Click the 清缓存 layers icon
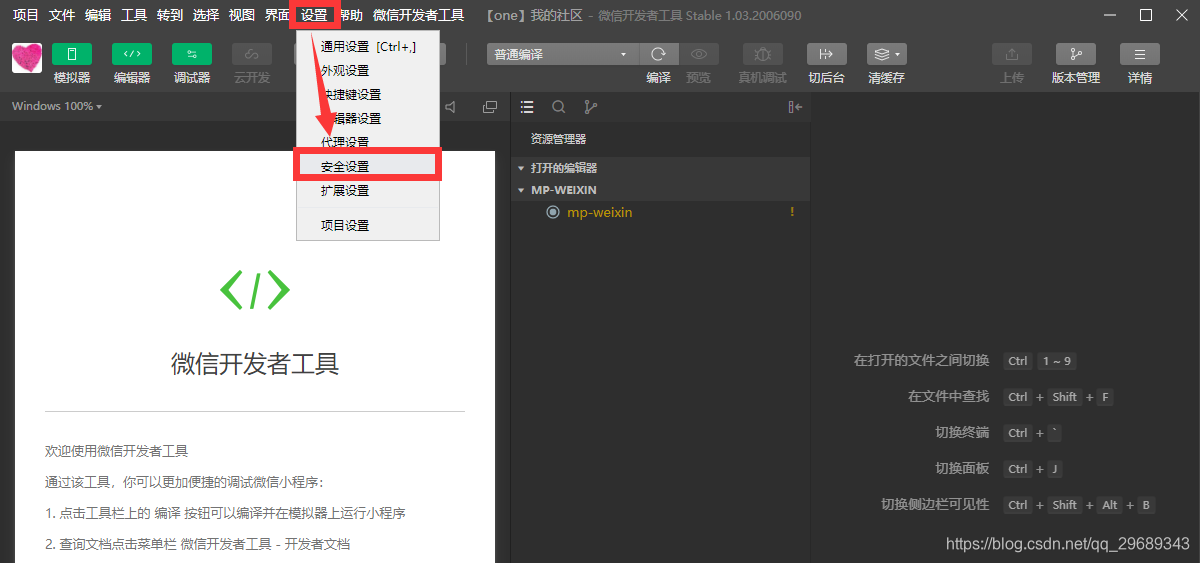The height and width of the screenshot is (563, 1200). click(x=886, y=54)
